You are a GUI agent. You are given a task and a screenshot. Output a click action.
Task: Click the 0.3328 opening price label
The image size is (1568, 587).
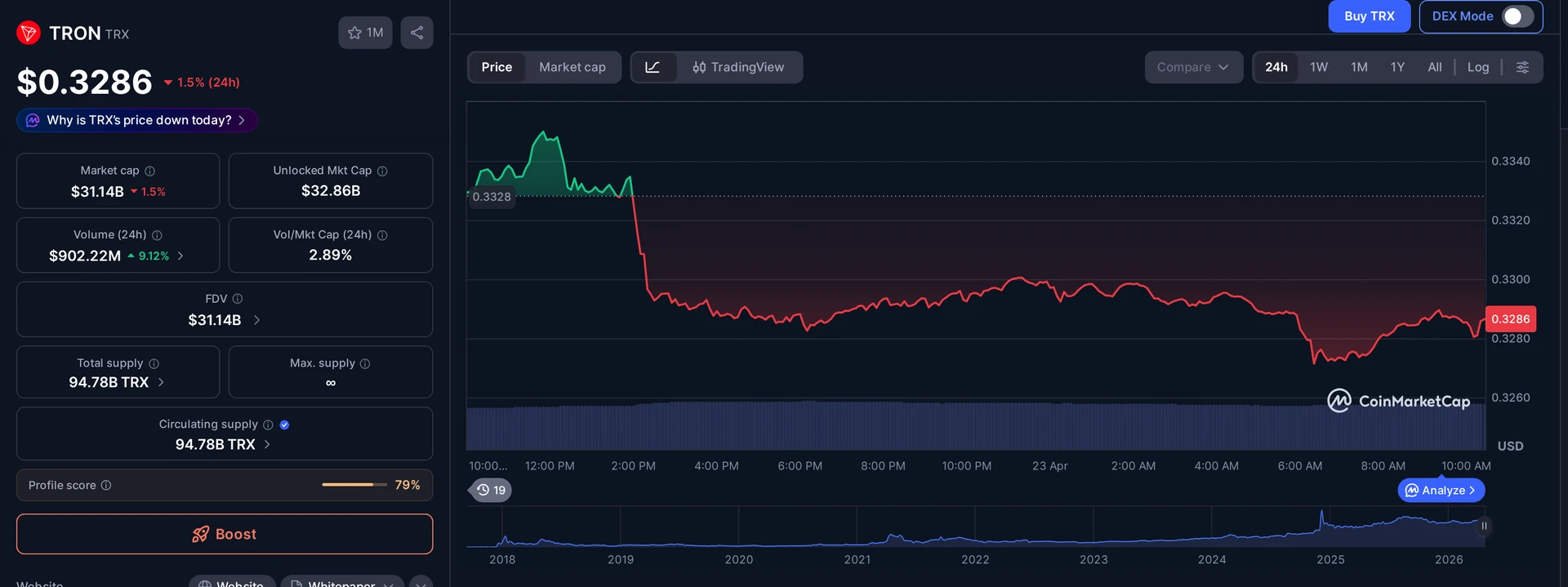pyautogui.click(x=492, y=197)
